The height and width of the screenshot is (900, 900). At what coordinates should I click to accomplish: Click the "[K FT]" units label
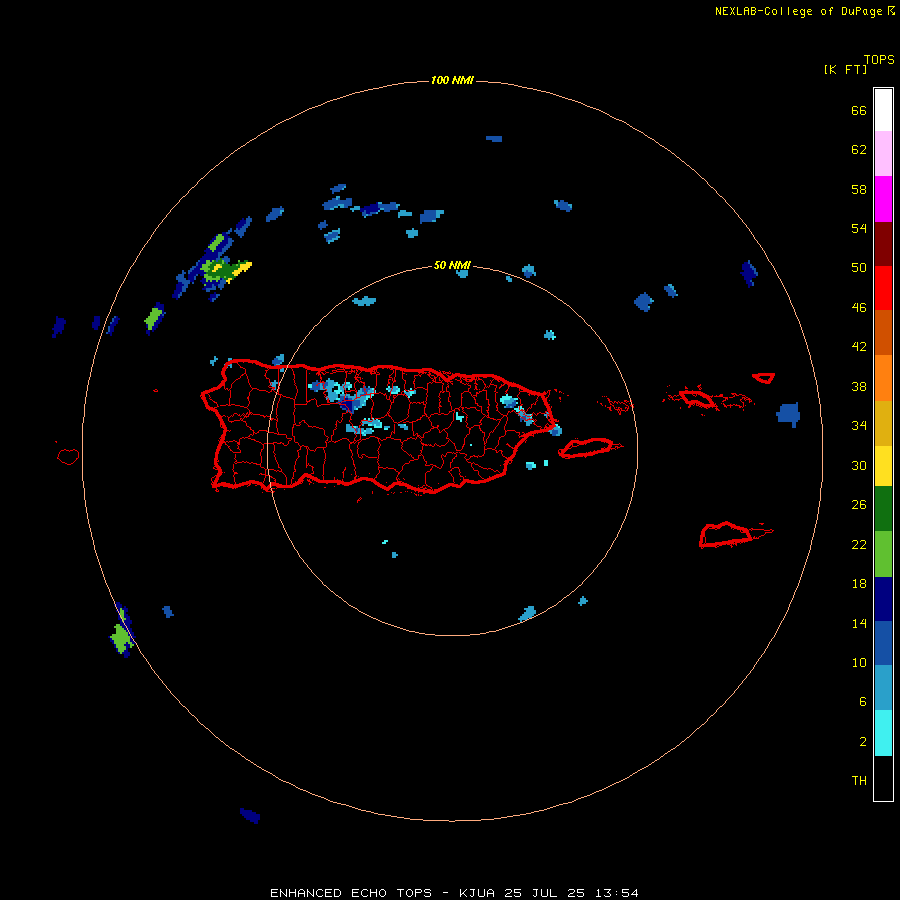[x=845, y=69]
